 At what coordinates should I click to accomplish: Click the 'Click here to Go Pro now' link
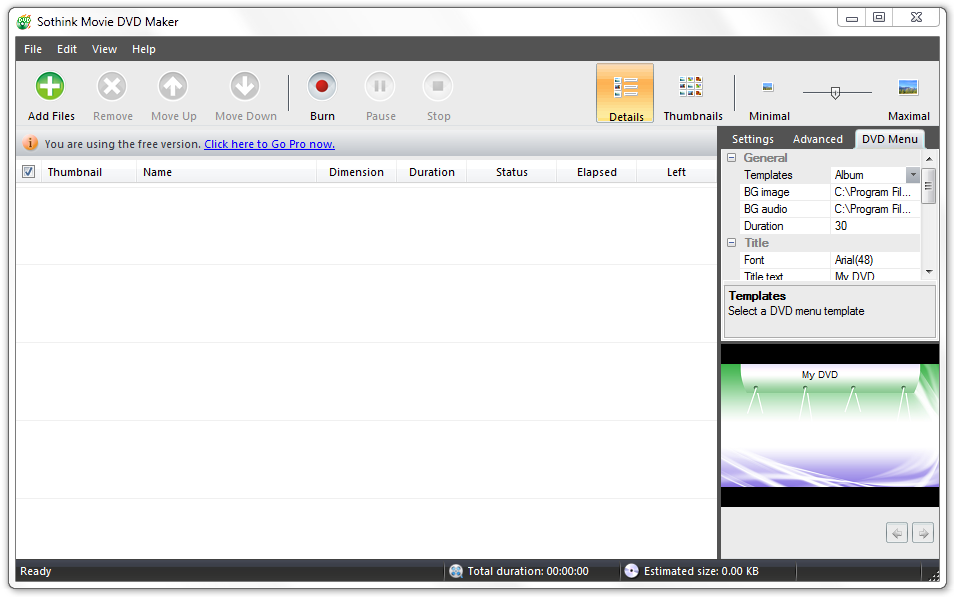(x=270, y=144)
